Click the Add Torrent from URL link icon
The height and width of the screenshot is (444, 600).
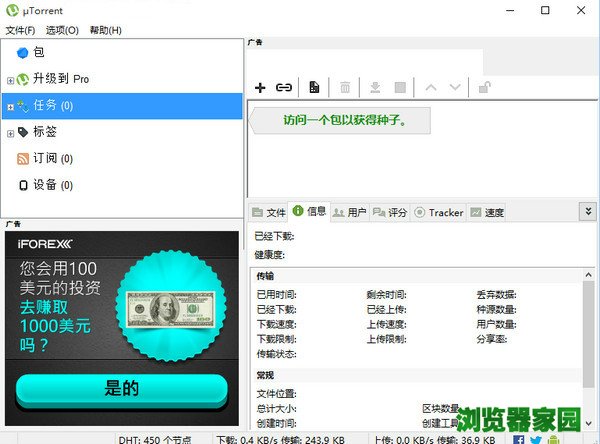pyautogui.click(x=284, y=88)
